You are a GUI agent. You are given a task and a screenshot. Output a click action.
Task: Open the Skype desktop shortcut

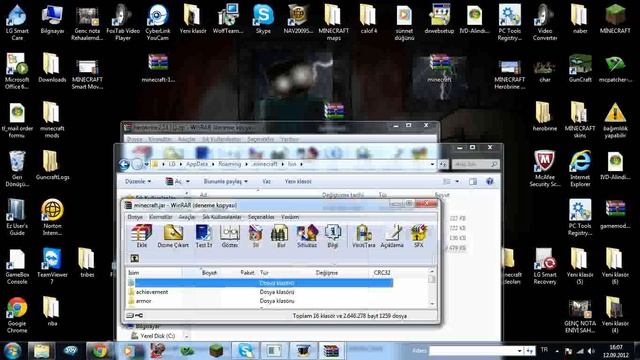point(263,19)
